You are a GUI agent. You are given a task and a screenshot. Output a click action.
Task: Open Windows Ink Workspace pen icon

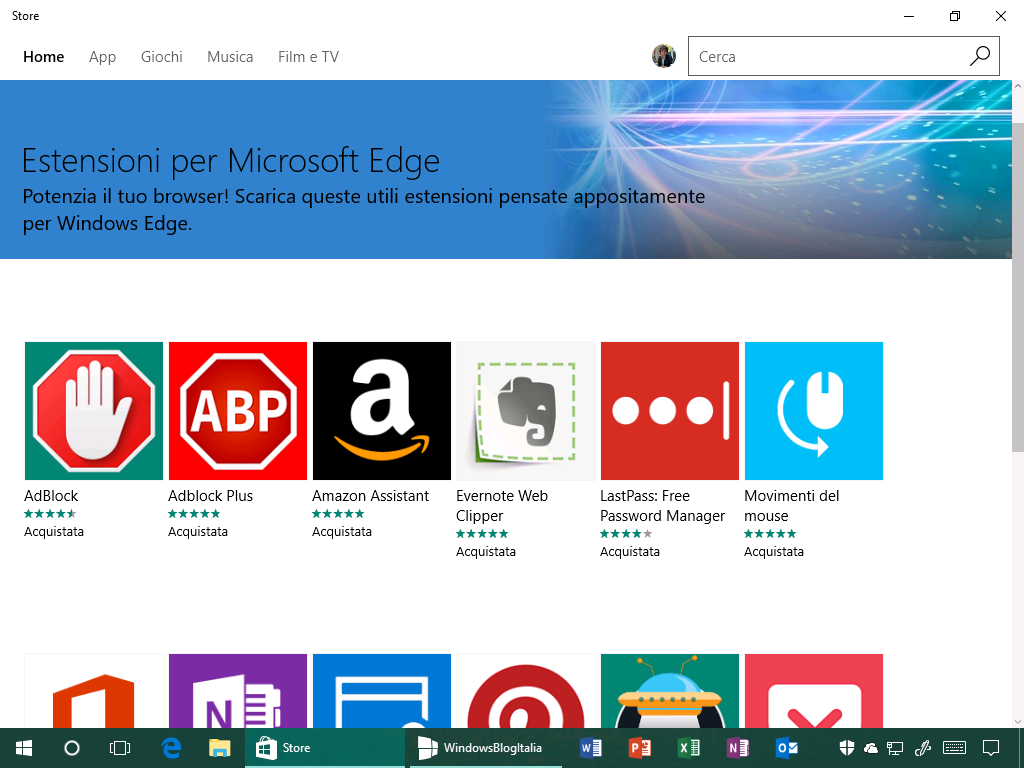[x=923, y=748]
